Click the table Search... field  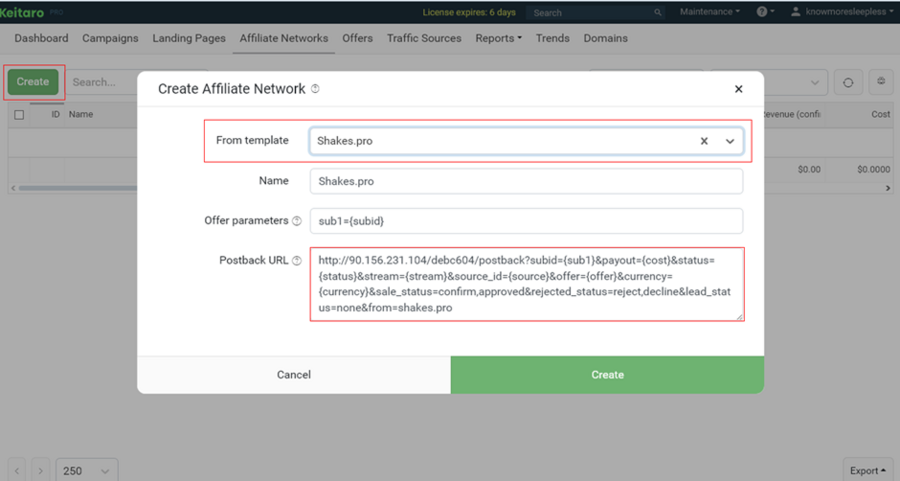tap(103, 83)
